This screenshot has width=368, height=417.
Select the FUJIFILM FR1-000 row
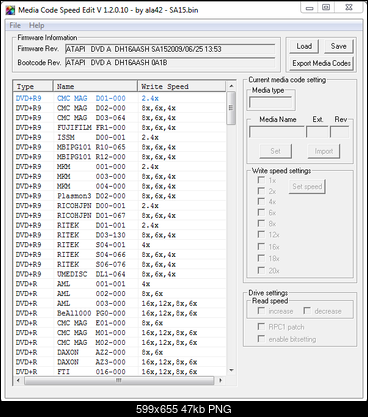coord(120,128)
